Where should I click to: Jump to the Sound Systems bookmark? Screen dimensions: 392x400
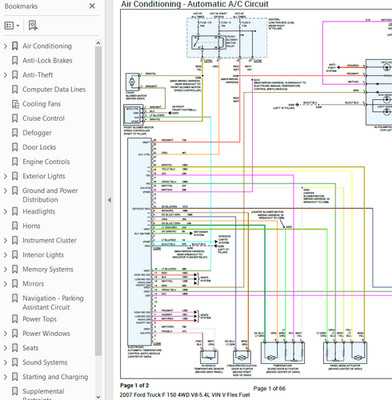(45, 362)
